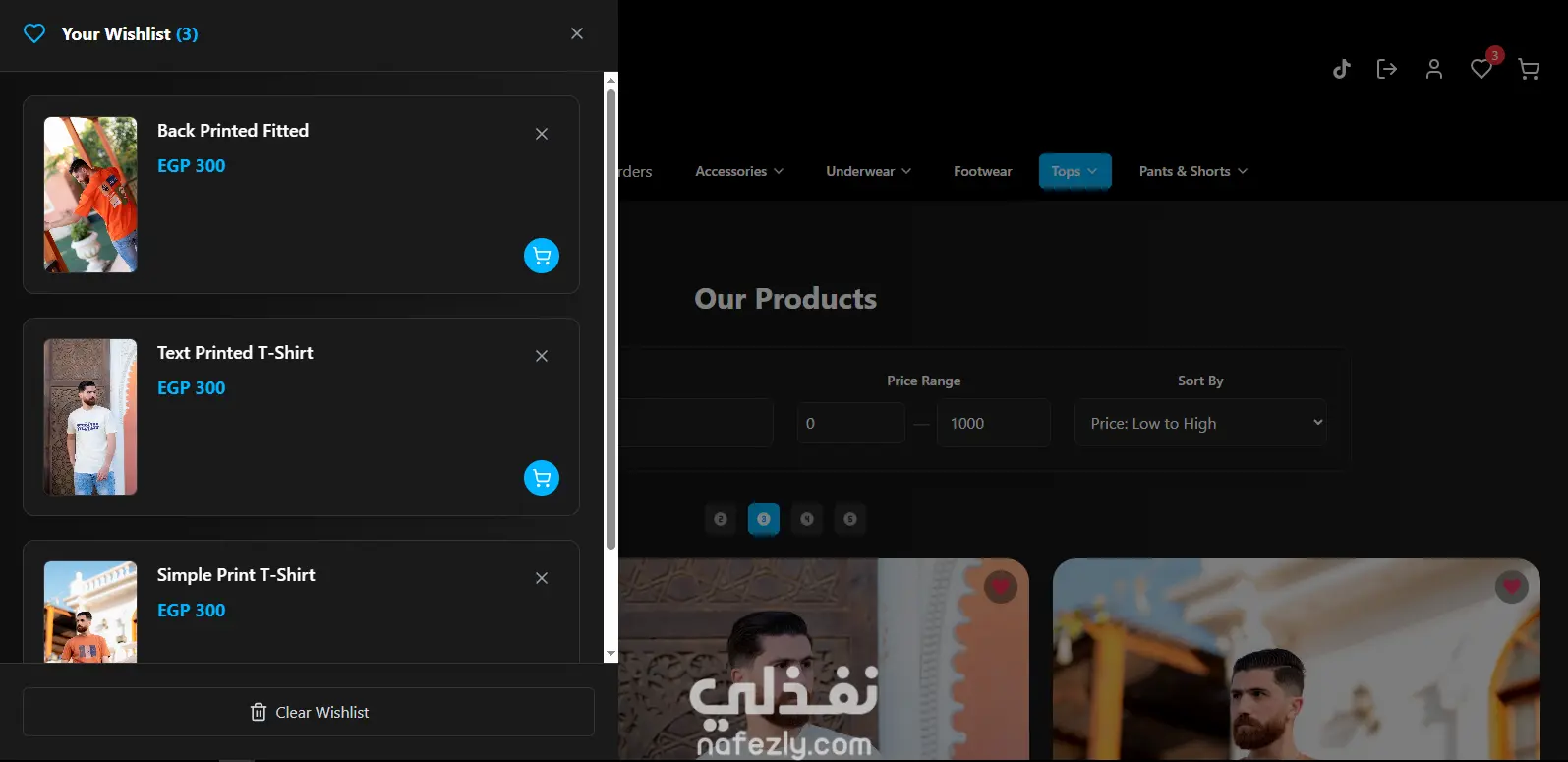Click EGP 300 price under Simple Print T-Shirt

point(192,611)
